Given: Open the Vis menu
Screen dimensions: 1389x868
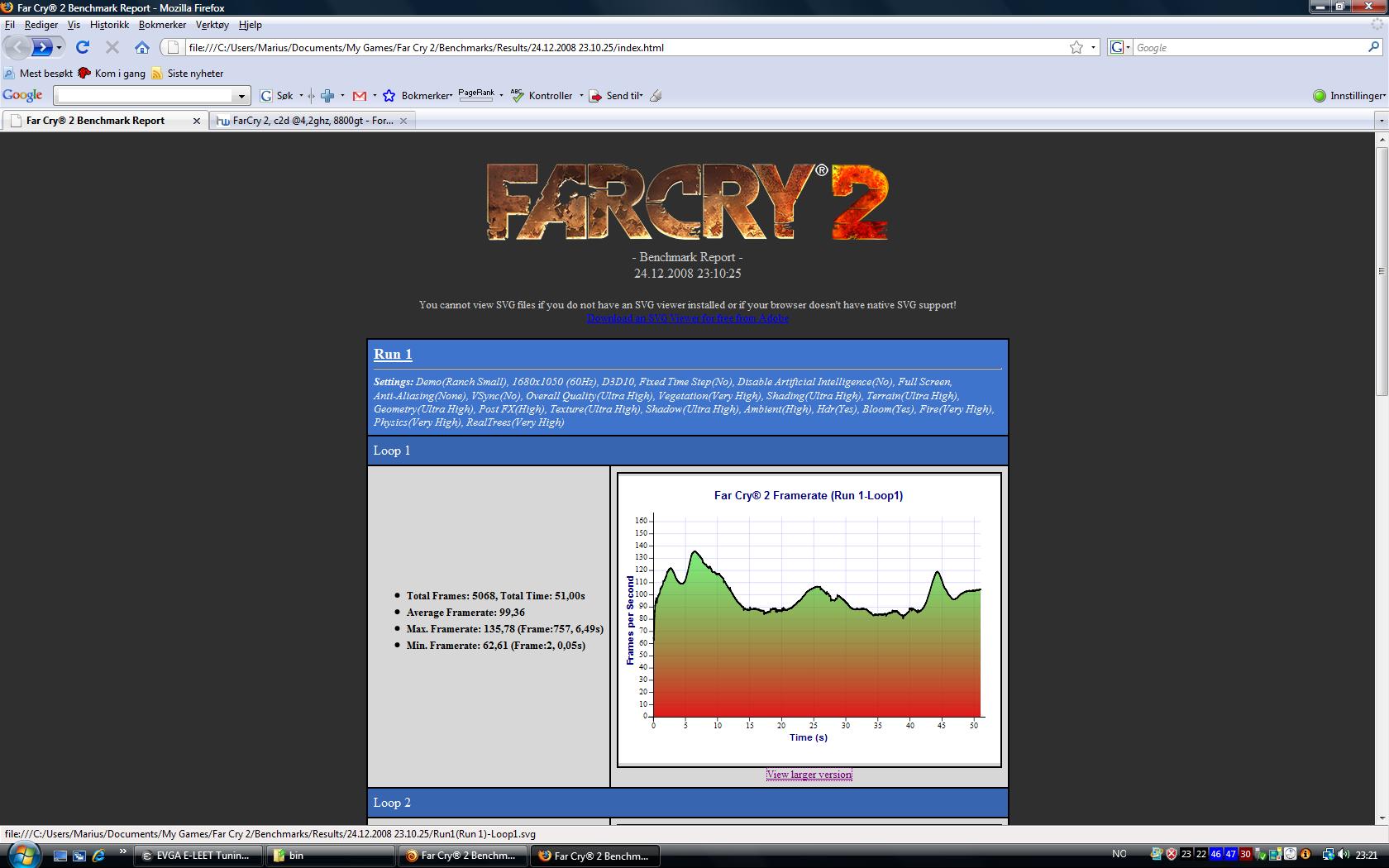Looking at the screenshot, I should pos(74,25).
